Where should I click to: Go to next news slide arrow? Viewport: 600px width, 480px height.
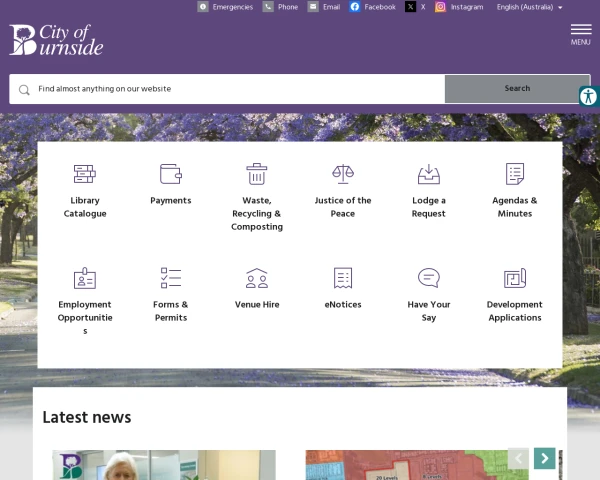click(x=545, y=458)
